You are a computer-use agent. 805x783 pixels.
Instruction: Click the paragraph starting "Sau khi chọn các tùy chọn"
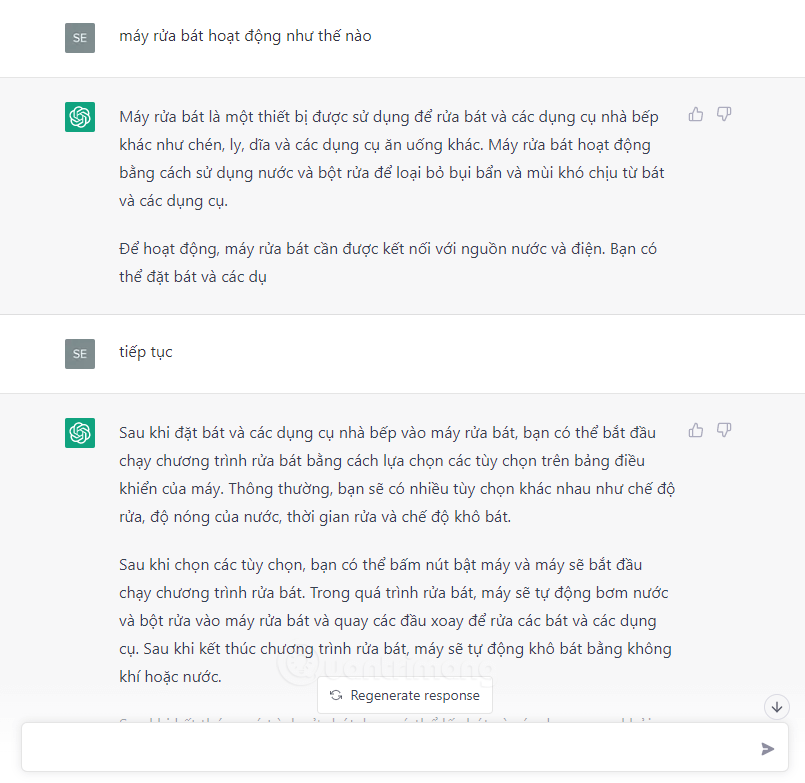(x=395, y=621)
